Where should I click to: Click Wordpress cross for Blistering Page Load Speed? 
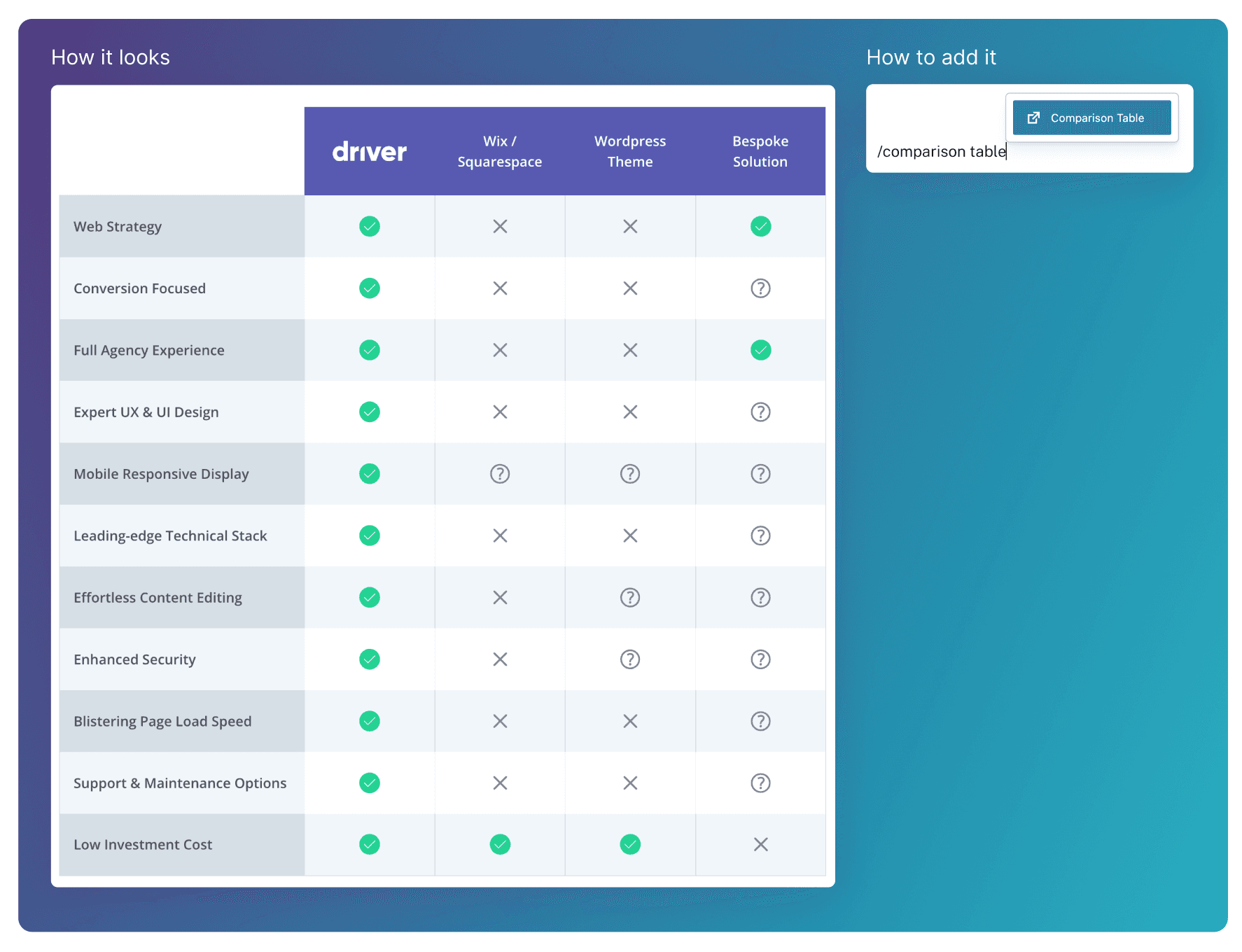pyautogui.click(x=630, y=721)
